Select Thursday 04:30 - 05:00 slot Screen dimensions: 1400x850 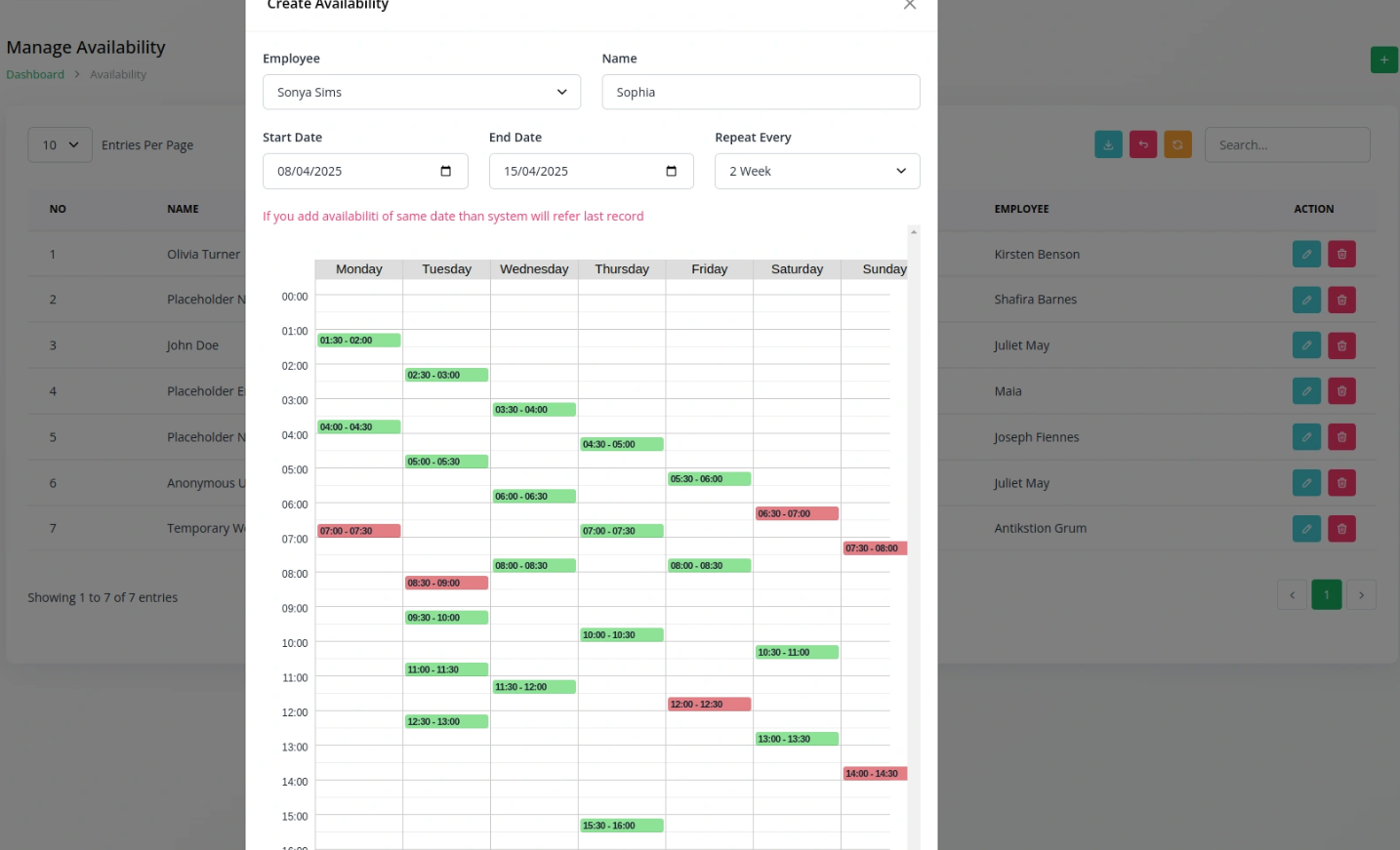pyautogui.click(x=622, y=444)
